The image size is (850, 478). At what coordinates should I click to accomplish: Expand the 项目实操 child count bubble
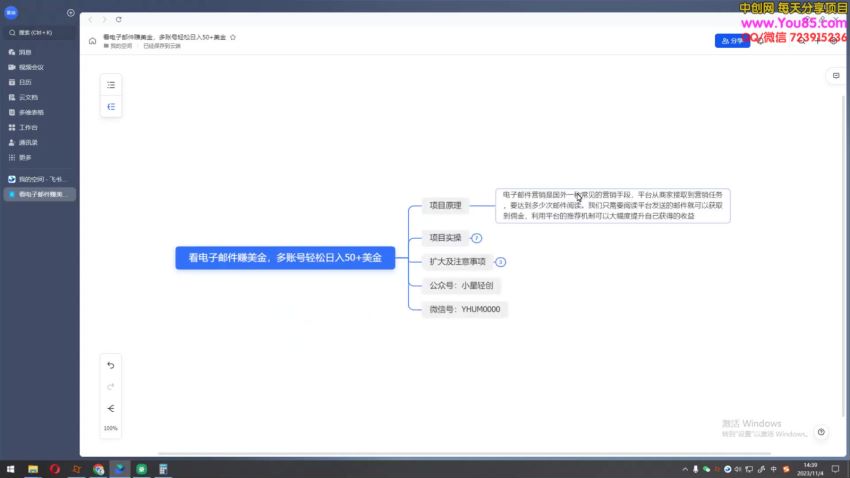pos(476,238)
